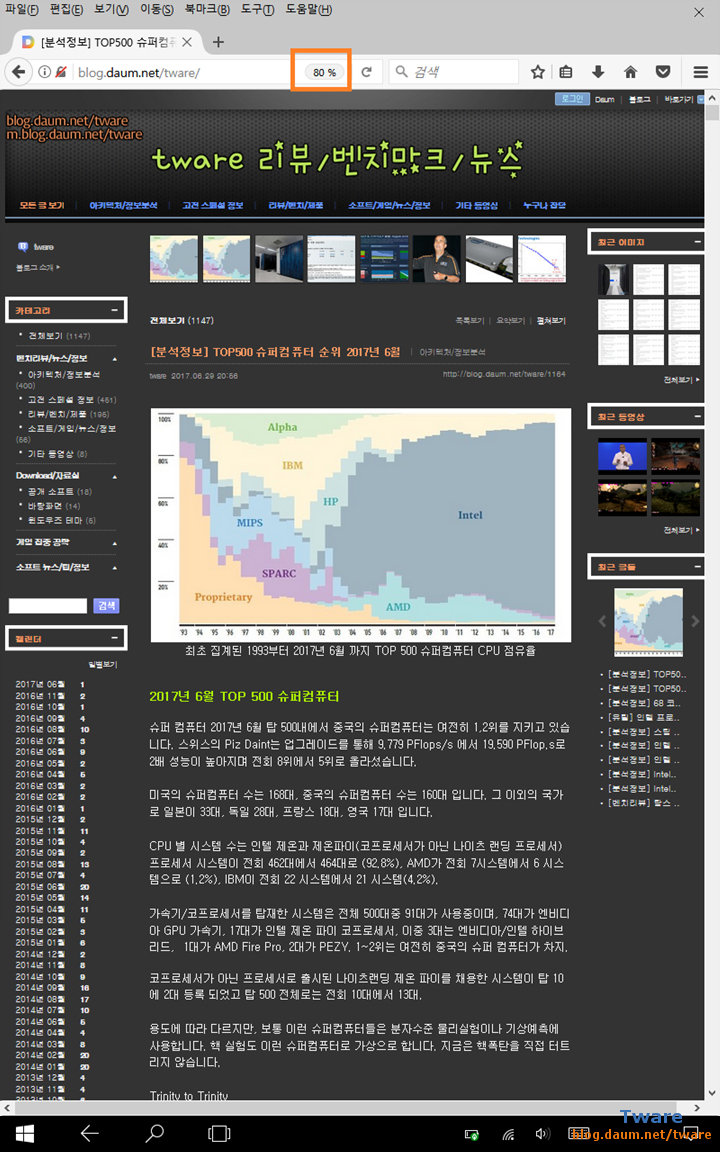Reload the page with the refresh icon
The width and height of the screenshot is (720, 1152).
point(367,72)
